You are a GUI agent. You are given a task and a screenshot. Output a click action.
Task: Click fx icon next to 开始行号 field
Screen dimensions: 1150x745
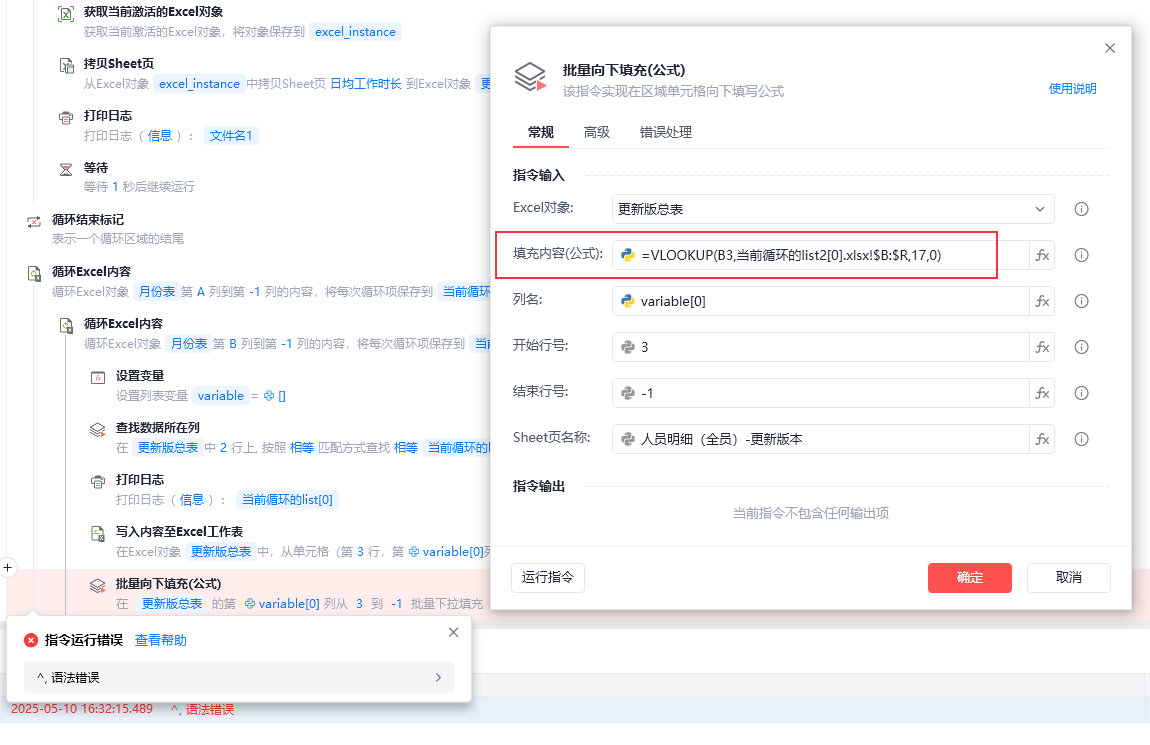click(x=1042, y=347)
